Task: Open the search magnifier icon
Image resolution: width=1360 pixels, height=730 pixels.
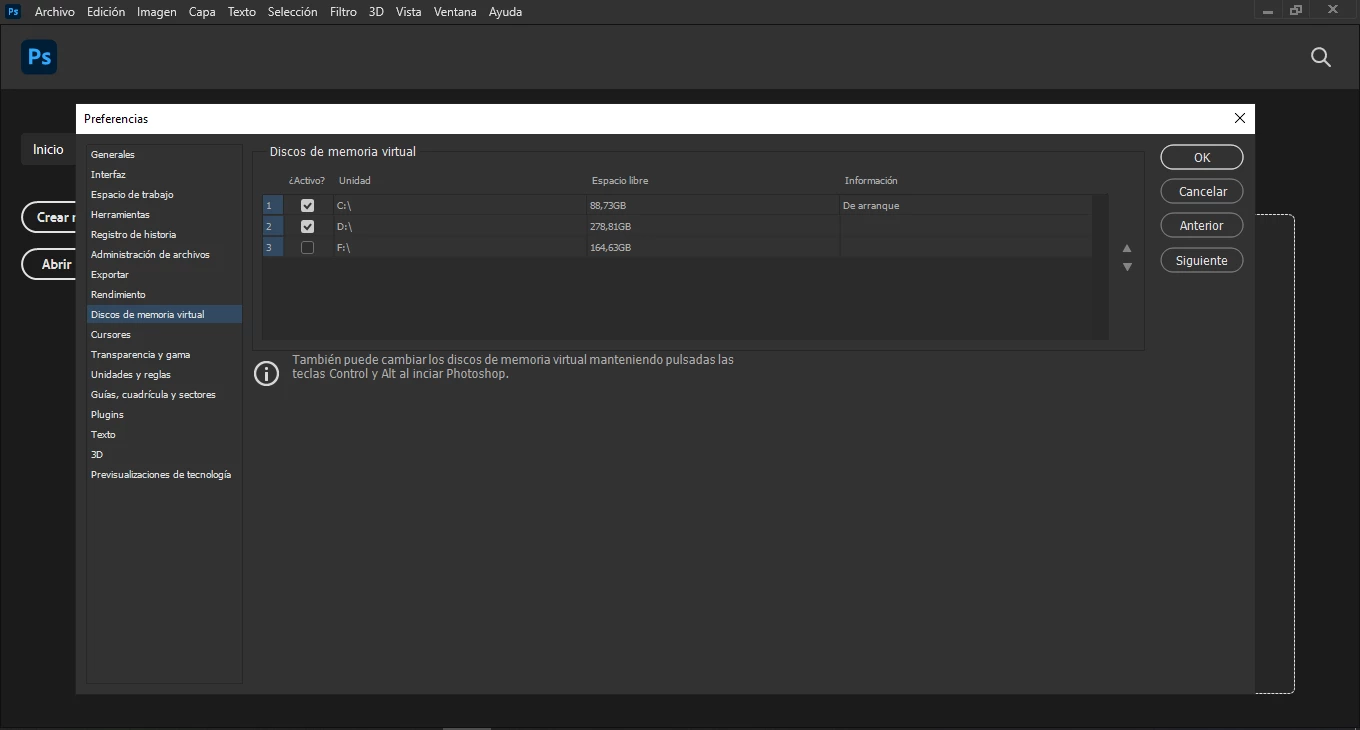Action: [1321, 58]
